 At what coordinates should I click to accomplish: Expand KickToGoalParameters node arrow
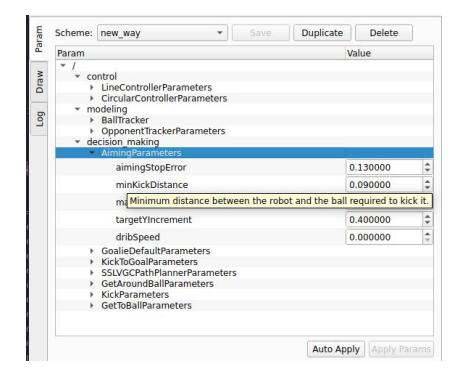[x=92, y=262]
